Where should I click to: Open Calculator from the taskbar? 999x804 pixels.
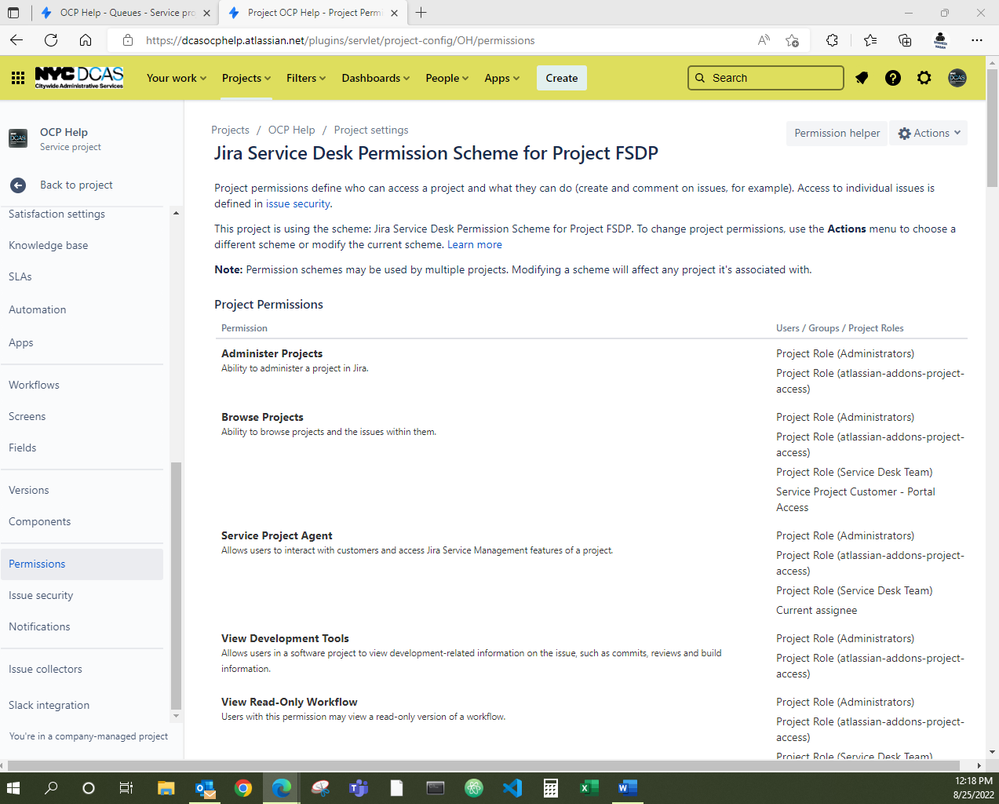550,788
